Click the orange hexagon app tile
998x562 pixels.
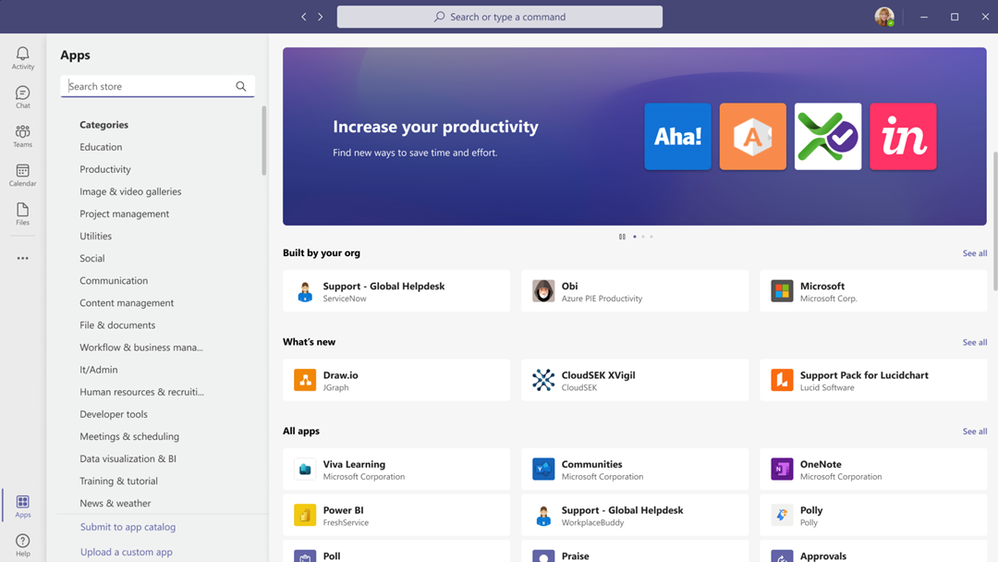pyautogui.click(x=752, y=136)
